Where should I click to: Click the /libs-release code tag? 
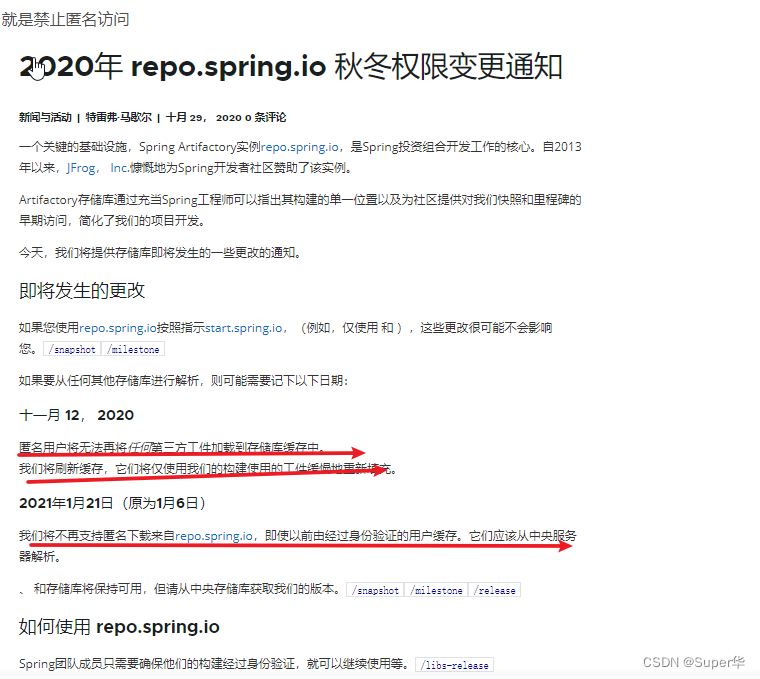coord(455,665)
